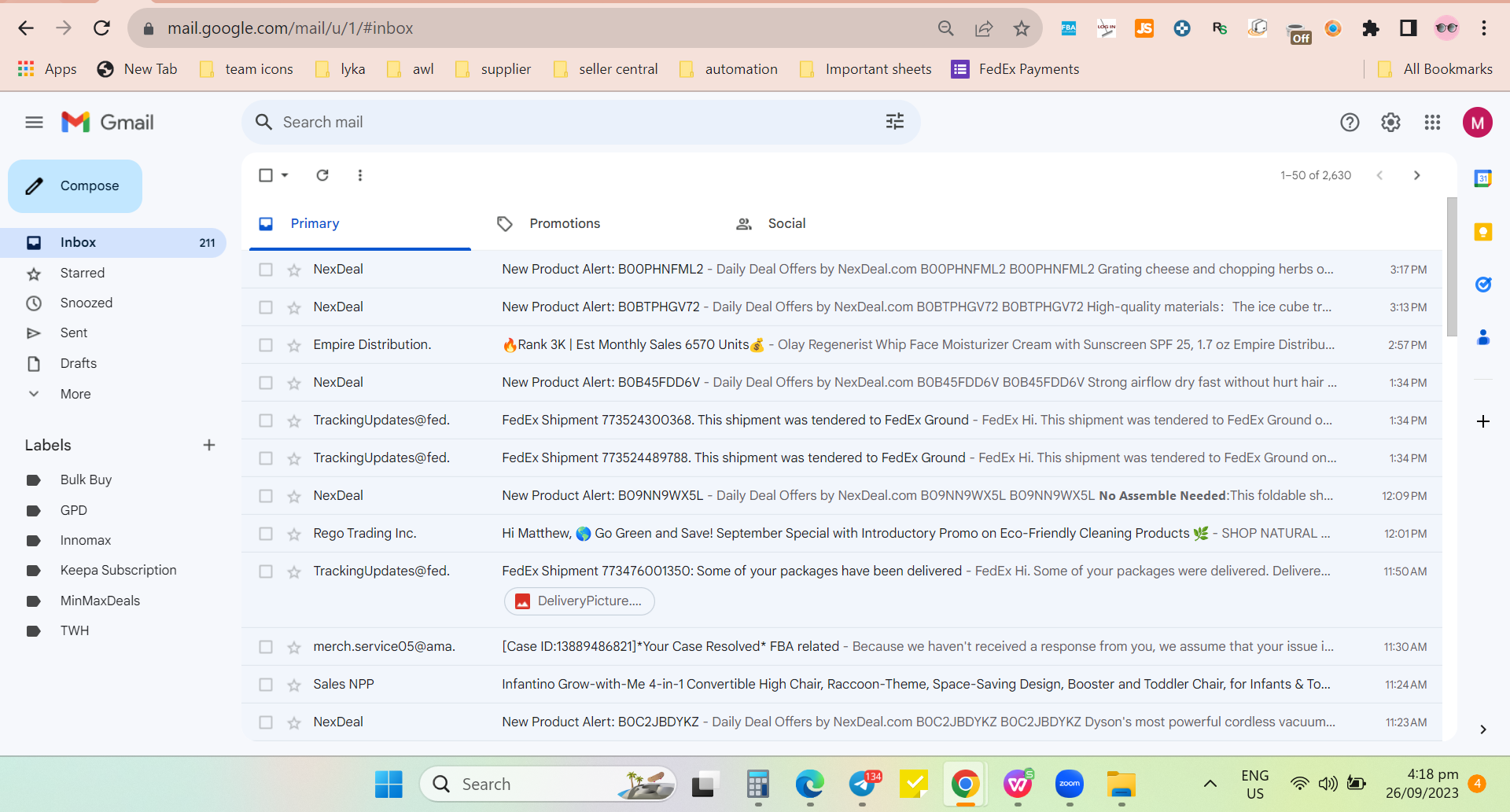This screenshot has height=812, width=1510.
Task: Open the Inbox folder
Action: [x=113, y=243]
